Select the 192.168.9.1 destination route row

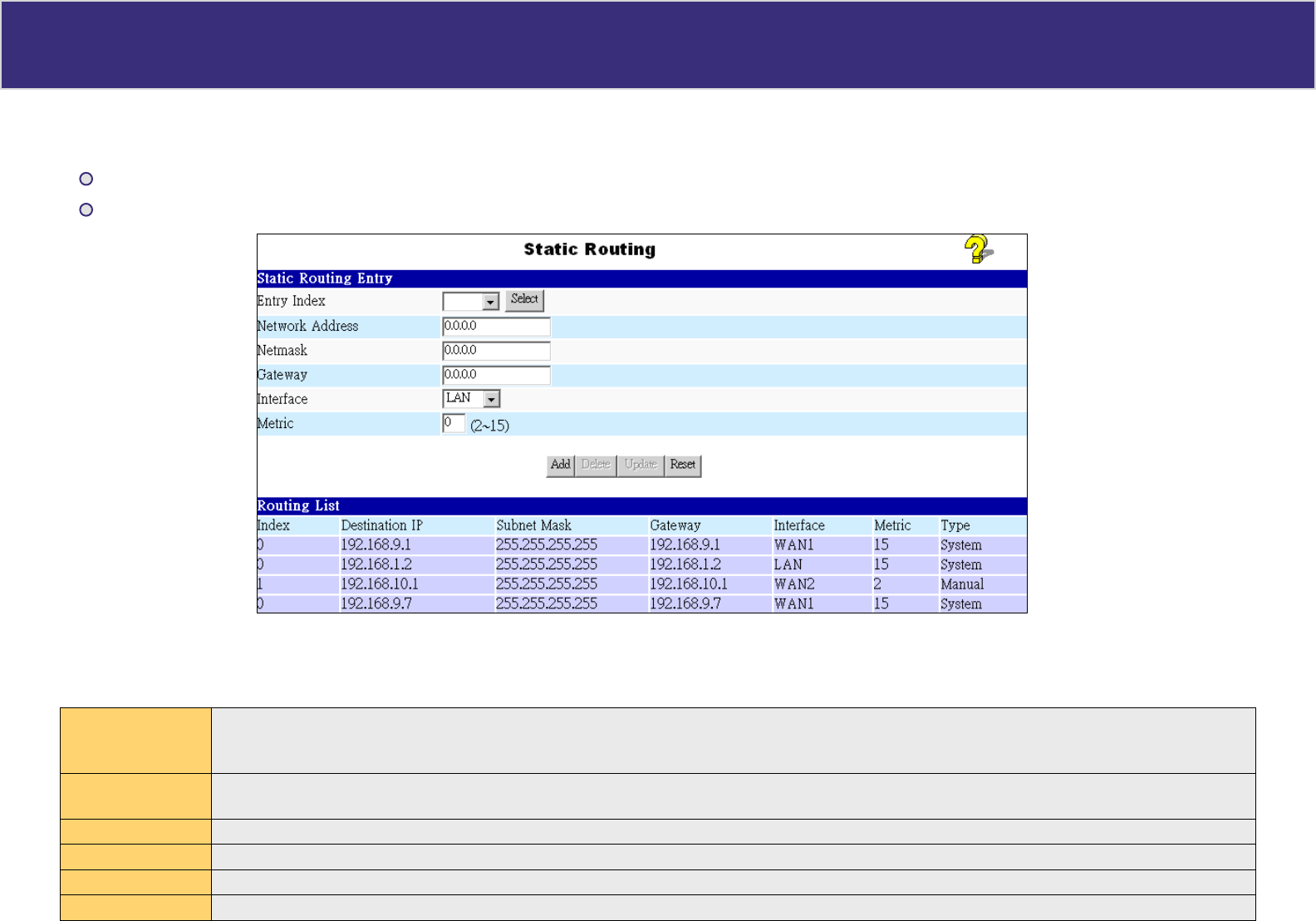pyautogui.click(x=376, y=545)
